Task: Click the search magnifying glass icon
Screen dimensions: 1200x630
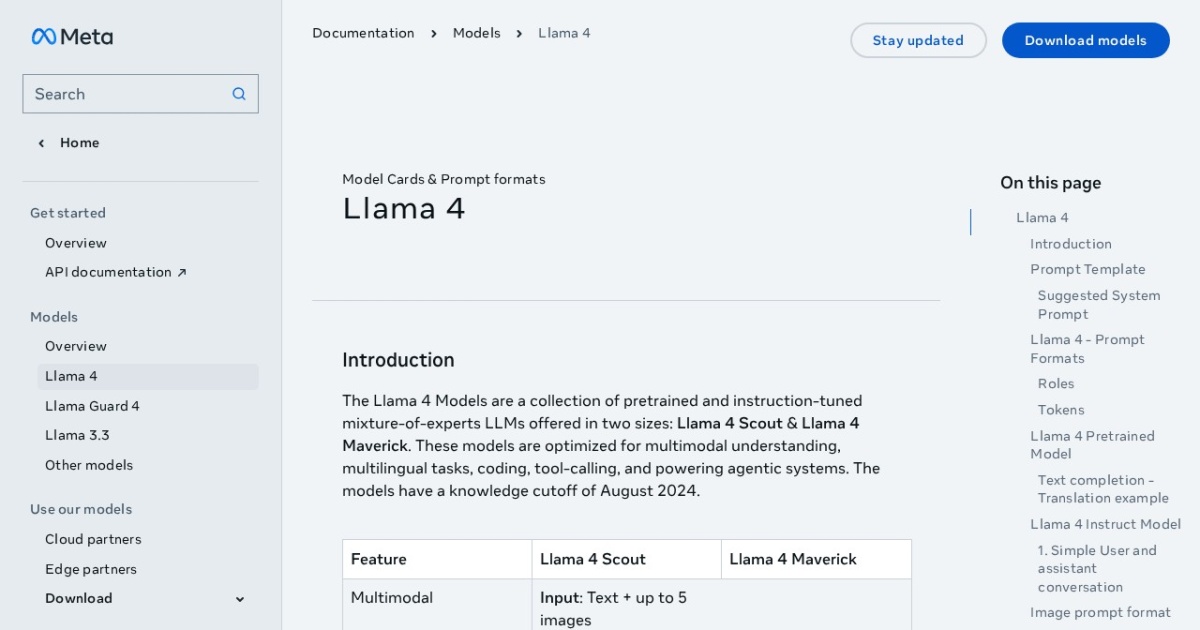Action: [238, 93]
